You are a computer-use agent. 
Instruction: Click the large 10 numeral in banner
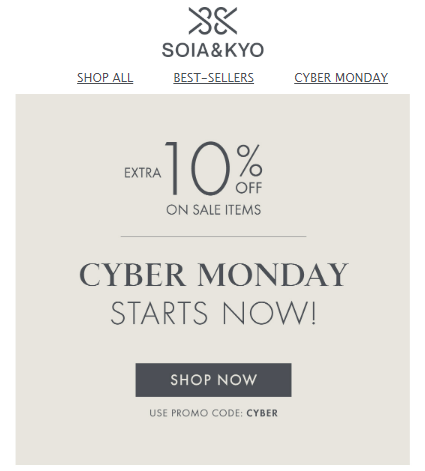coord(198,168)
